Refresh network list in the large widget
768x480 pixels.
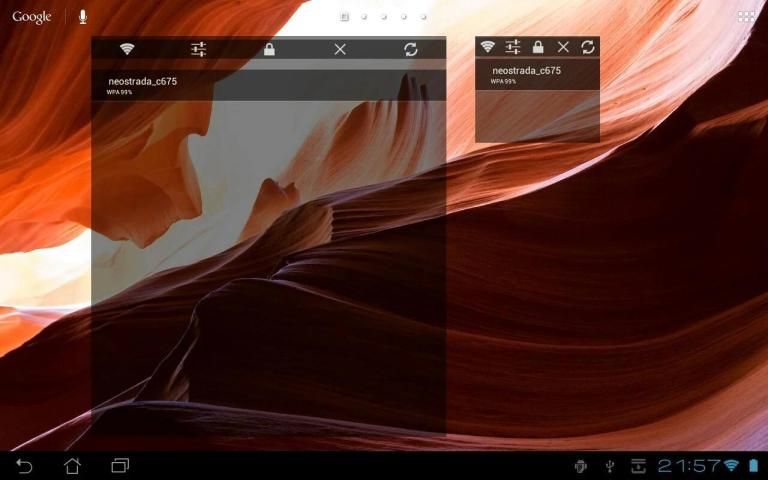pyautogui.click(x=410, y=49)
